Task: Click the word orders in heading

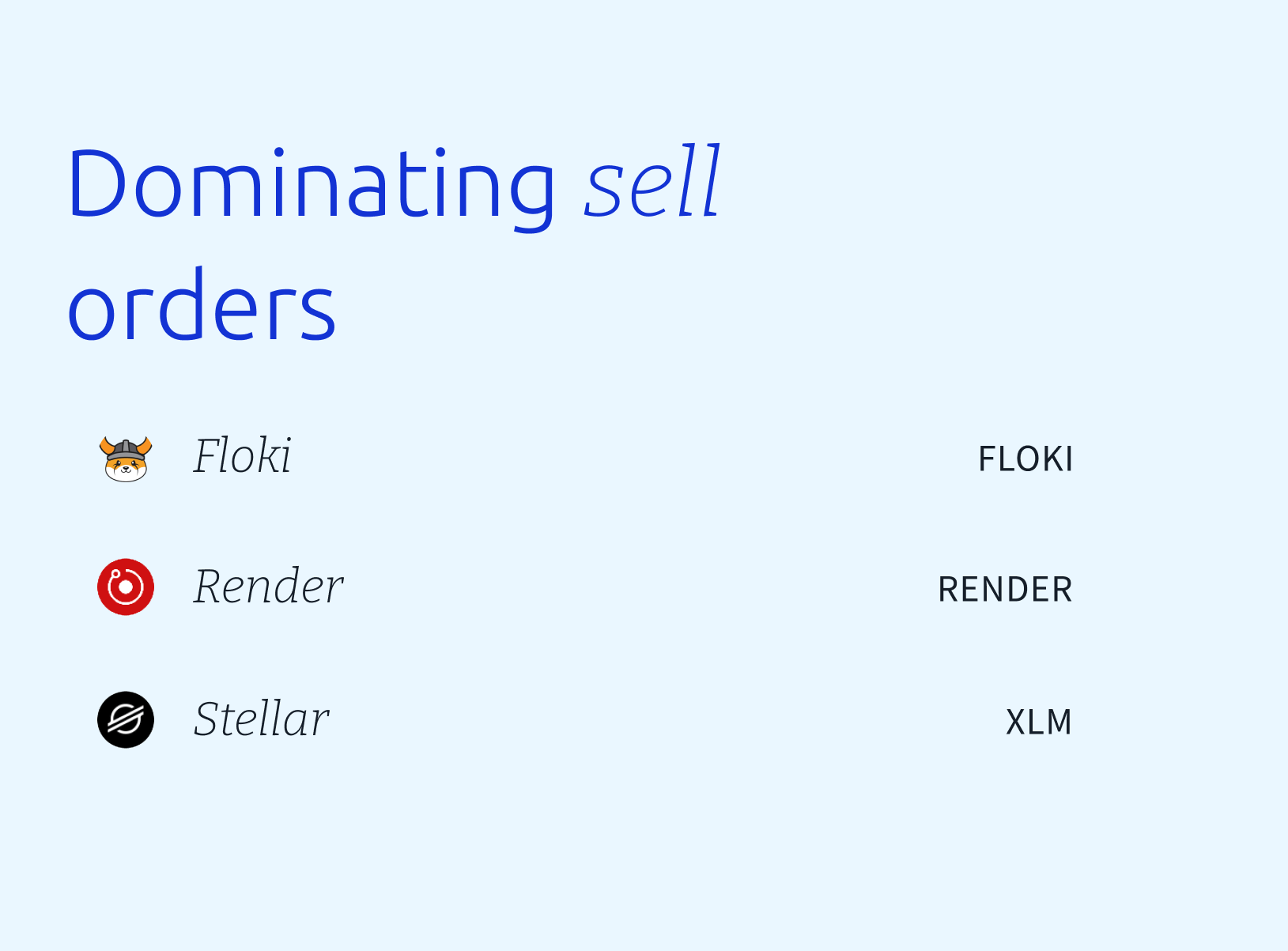Action: [202, 307]
